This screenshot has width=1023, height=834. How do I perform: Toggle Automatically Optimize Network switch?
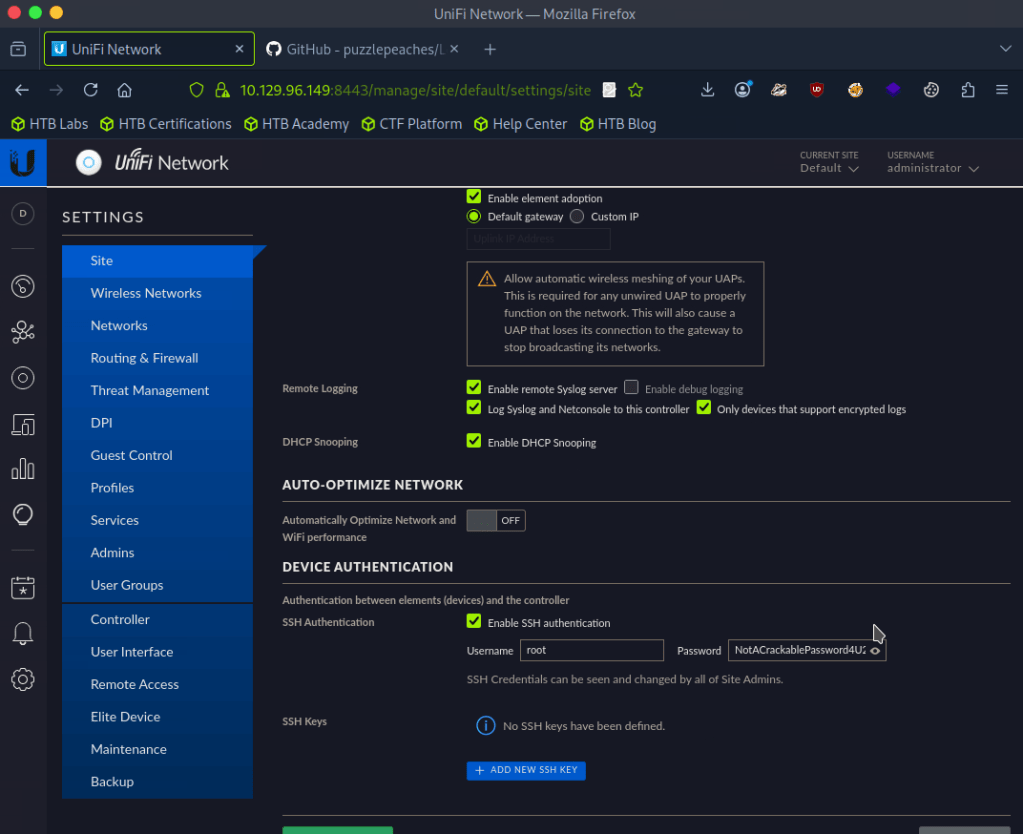[495, 521]
